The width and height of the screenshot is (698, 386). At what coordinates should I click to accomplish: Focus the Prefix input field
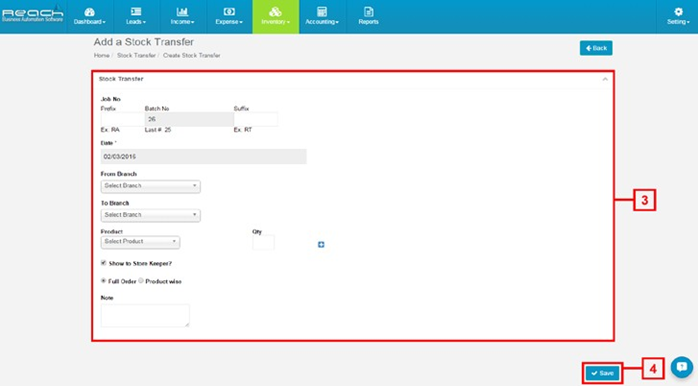click(x=122, y=119)
